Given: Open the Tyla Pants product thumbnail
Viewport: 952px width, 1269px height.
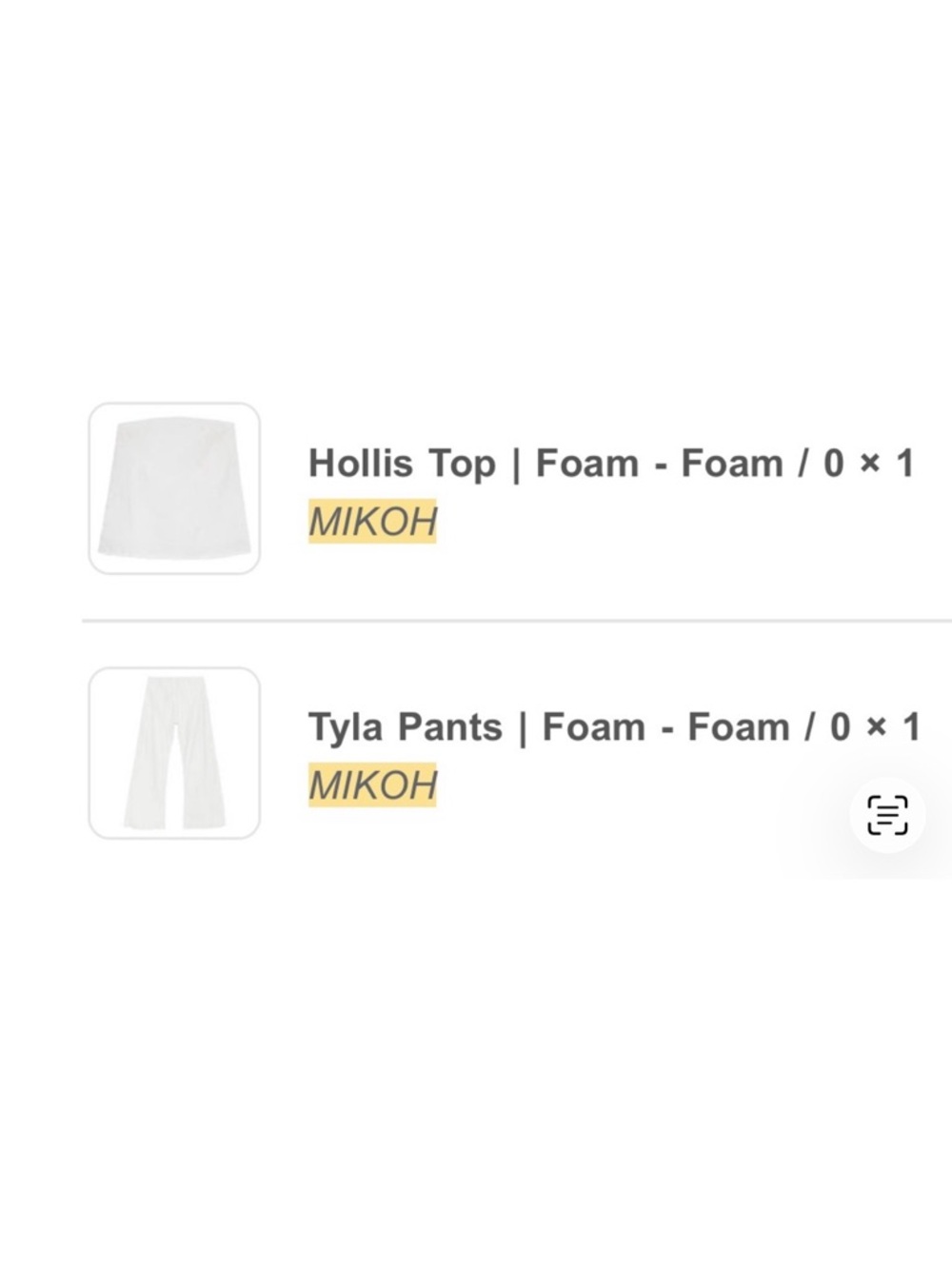Looking at the screenshot, I should [x=174, y=753].
